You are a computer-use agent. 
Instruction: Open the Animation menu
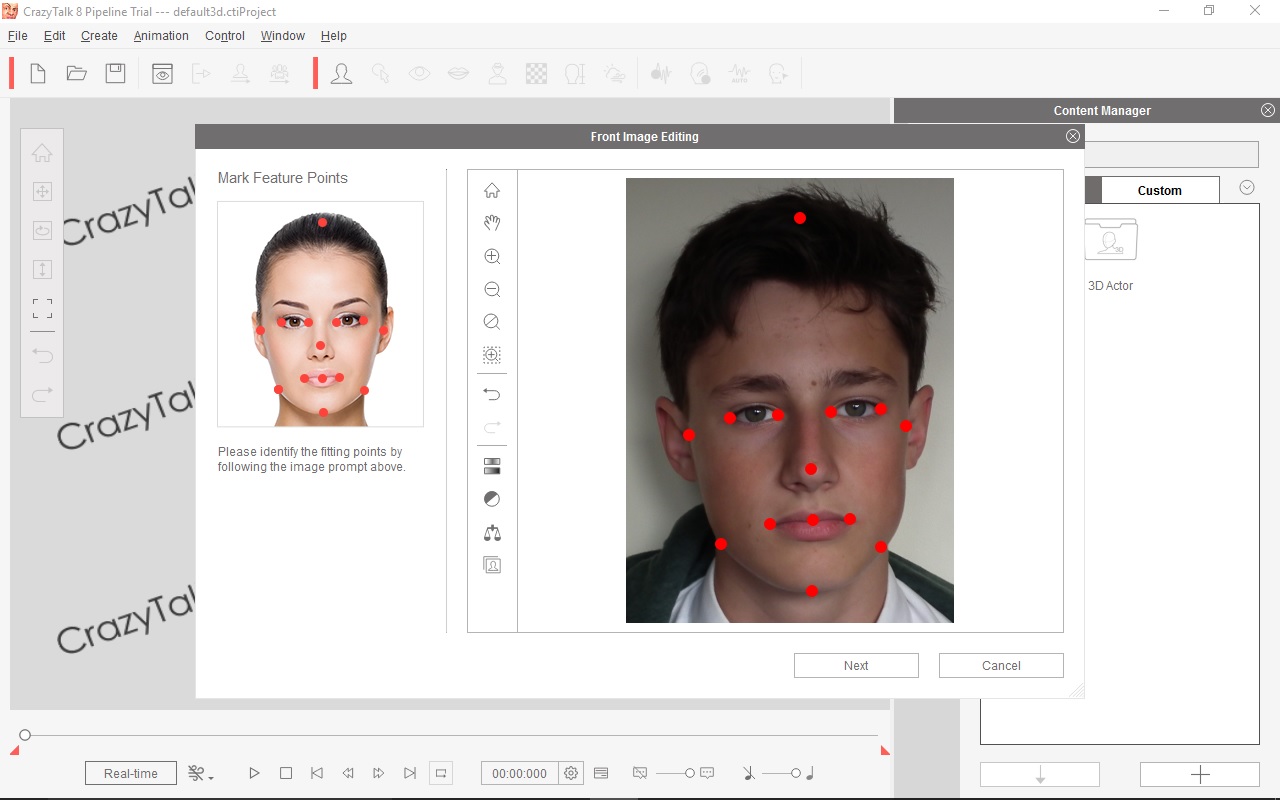click(x=161, y=36)
